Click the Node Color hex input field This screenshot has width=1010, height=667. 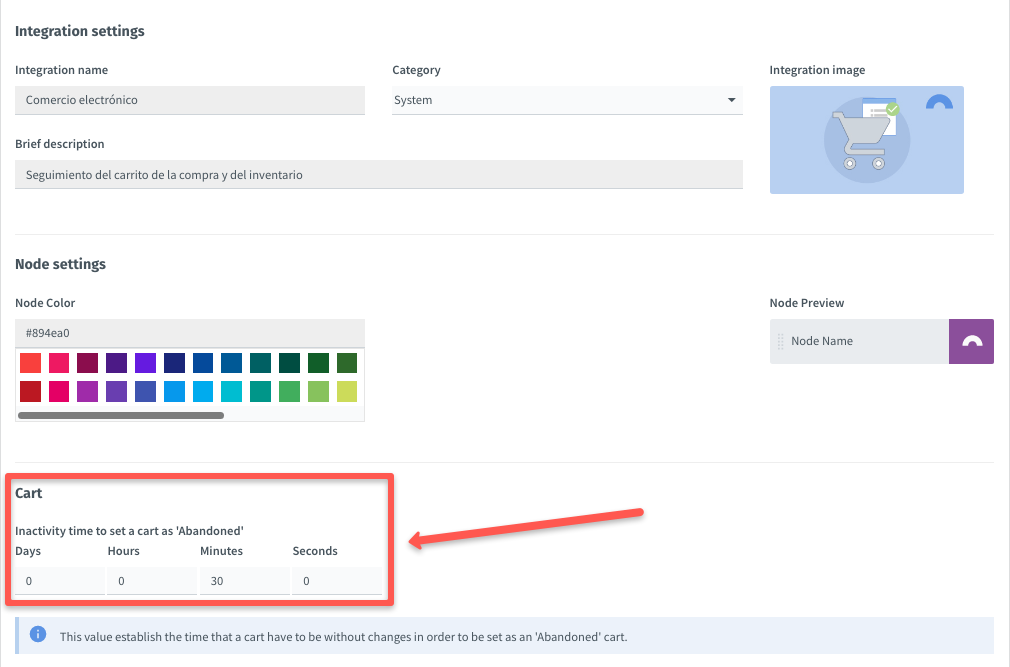coord(190,333)
